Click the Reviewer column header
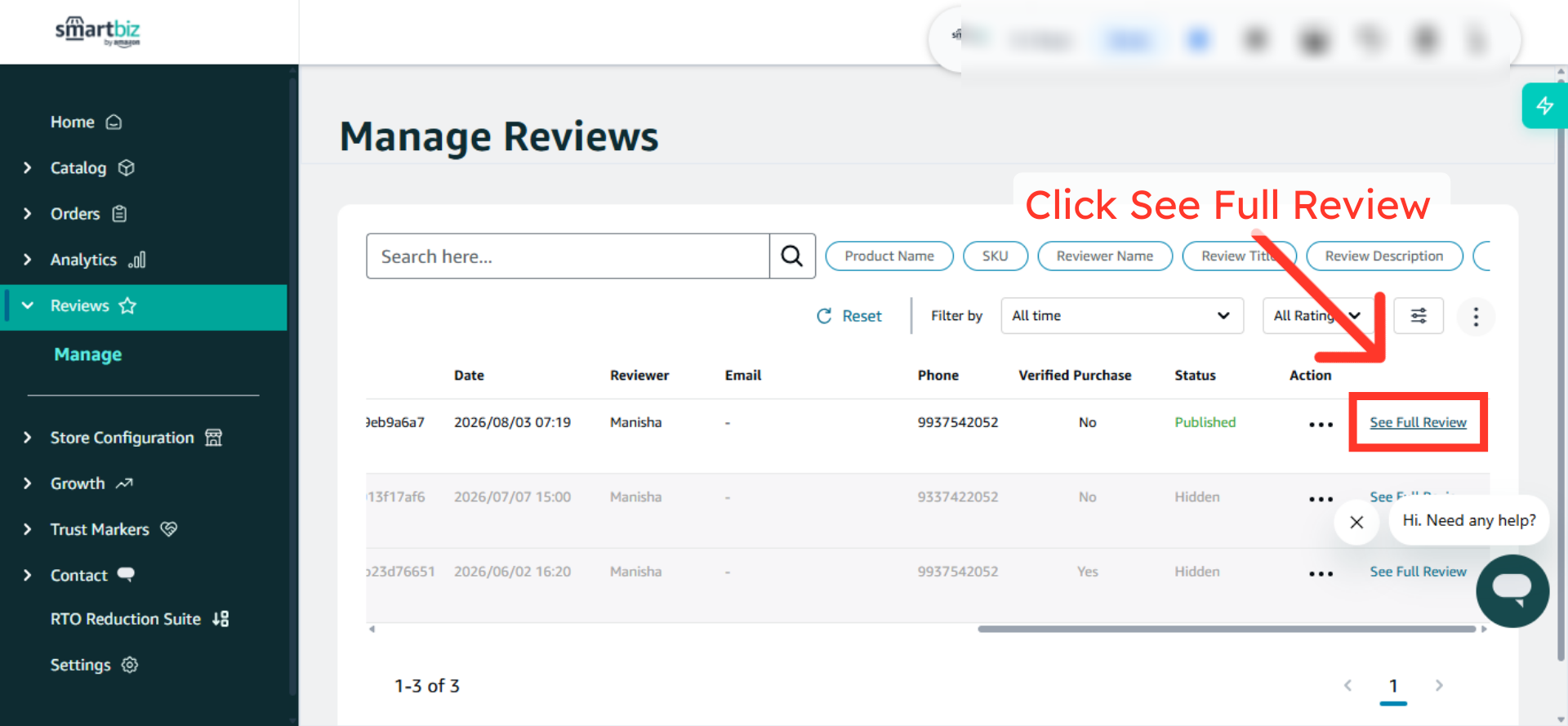The image size is (1568, 726). (639, 375)
